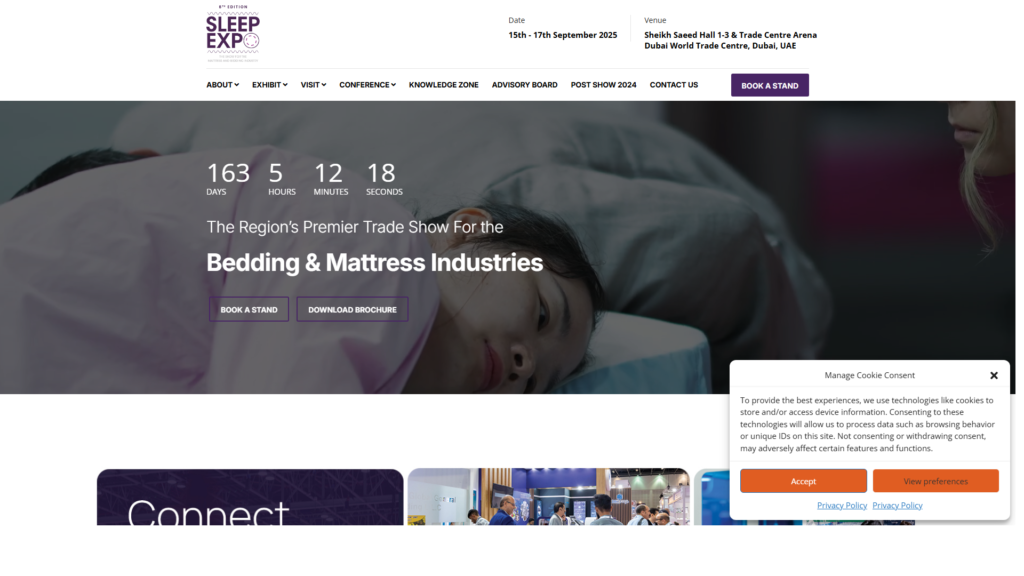This screenshot has height=576, width=1024.
Task: Open the Knowledge Zone page
Action: click(x=443, y=85)
